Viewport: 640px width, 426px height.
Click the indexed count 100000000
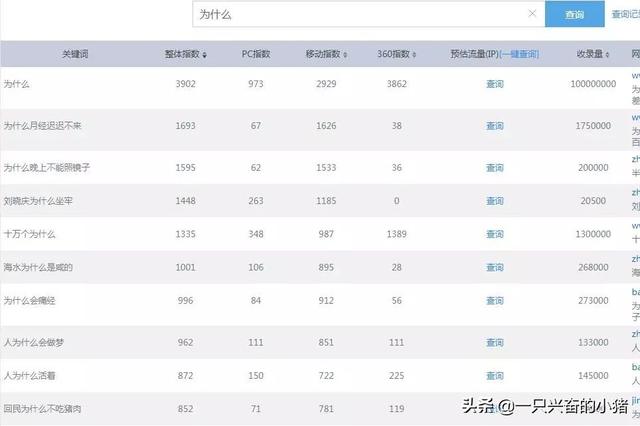(x=593, y=84)
